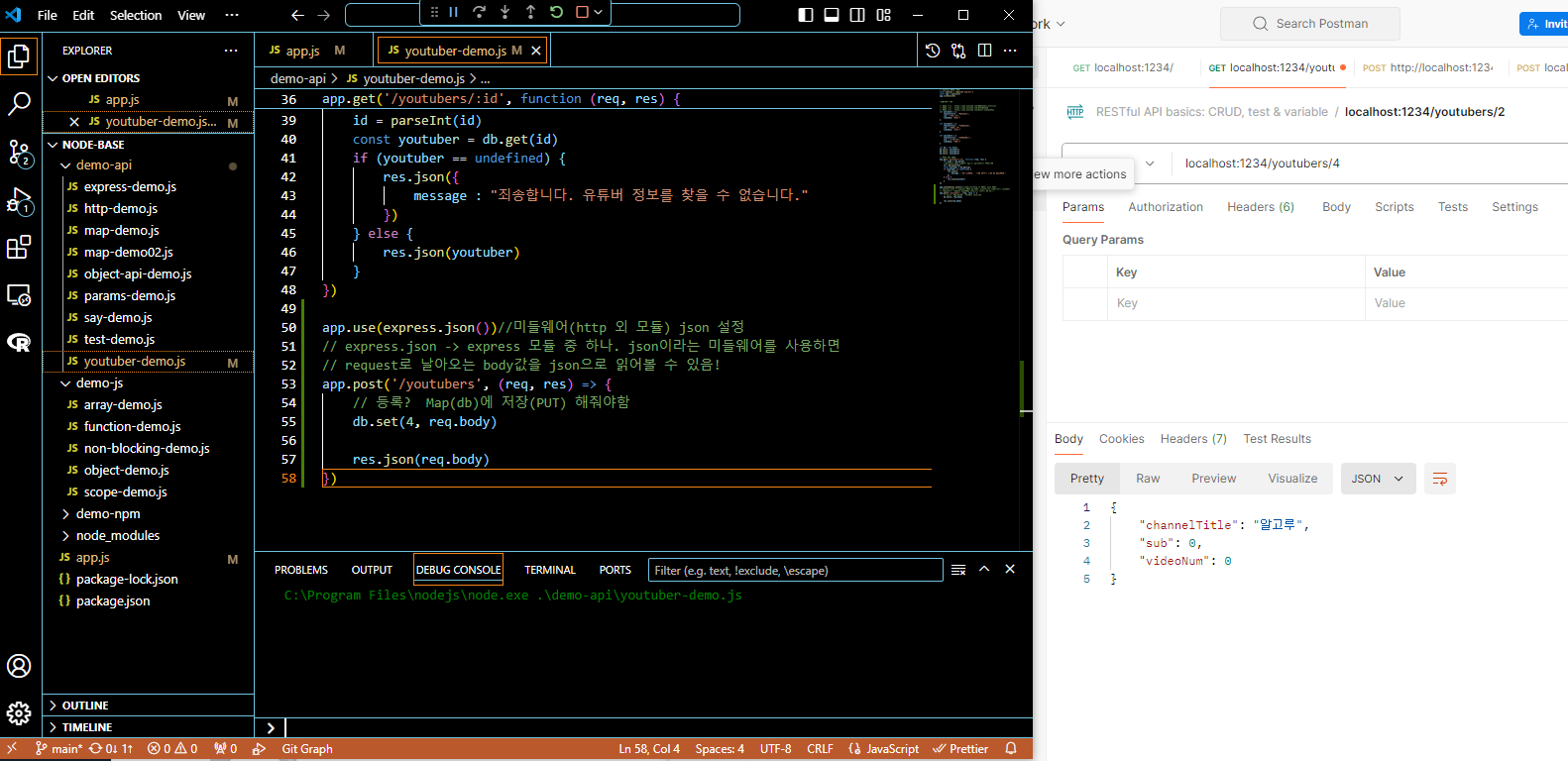The height and width of the screenshot is (761, 1568).
Task: Open the file timeline history icon in editor
Action: pyautogui.click(x=933, y=51)
